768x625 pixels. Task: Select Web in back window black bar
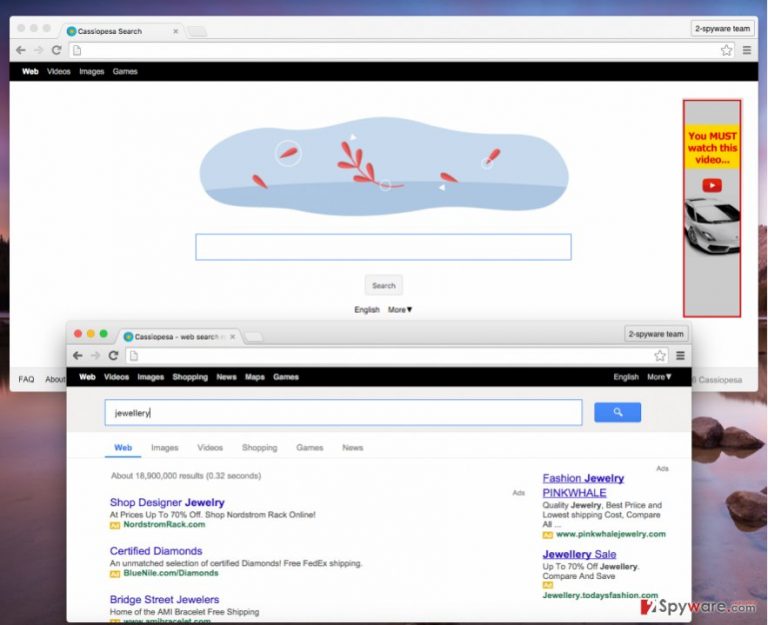click(30, 72)
